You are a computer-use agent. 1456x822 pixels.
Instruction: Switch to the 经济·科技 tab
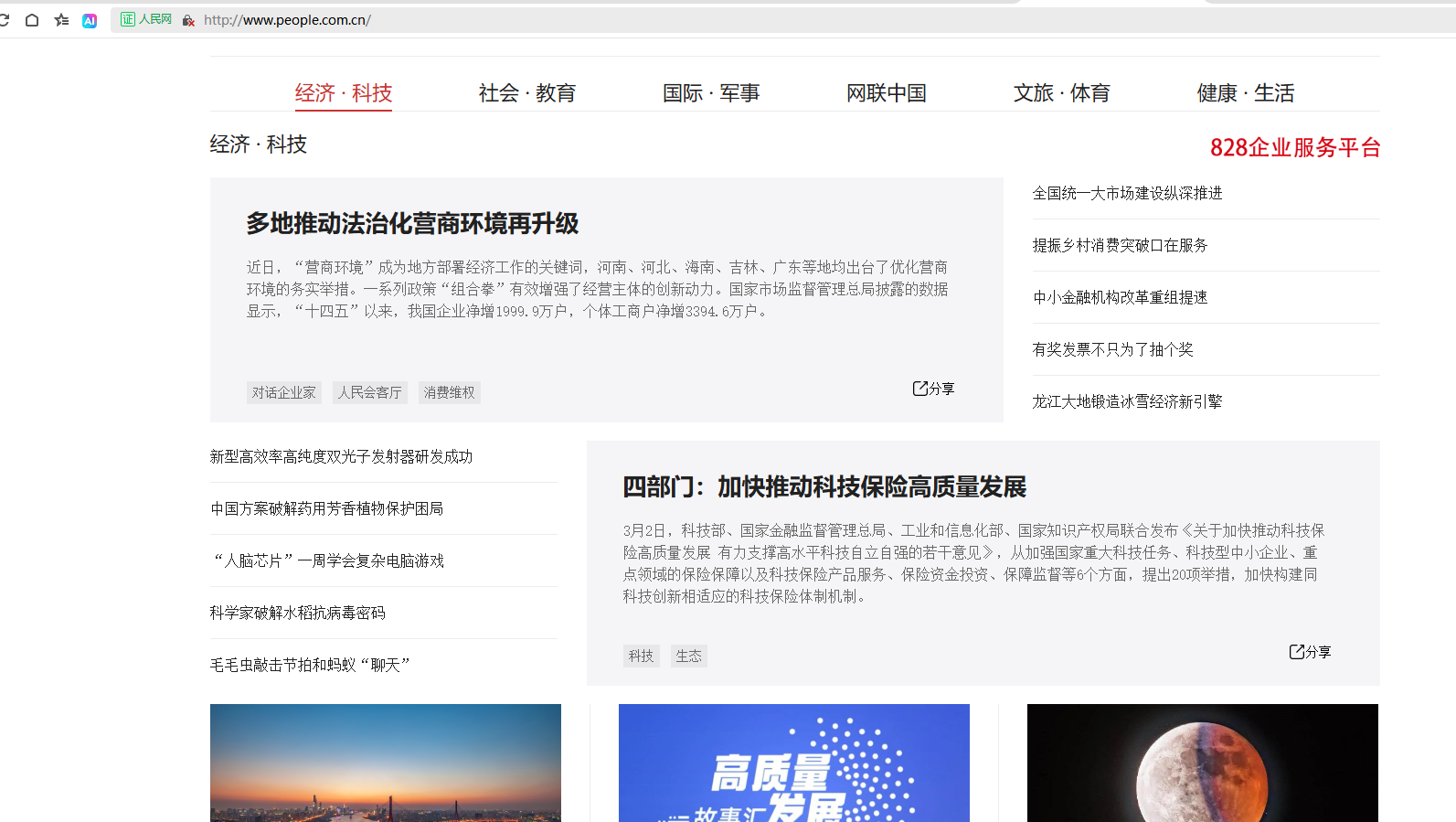tap(344, 93)
